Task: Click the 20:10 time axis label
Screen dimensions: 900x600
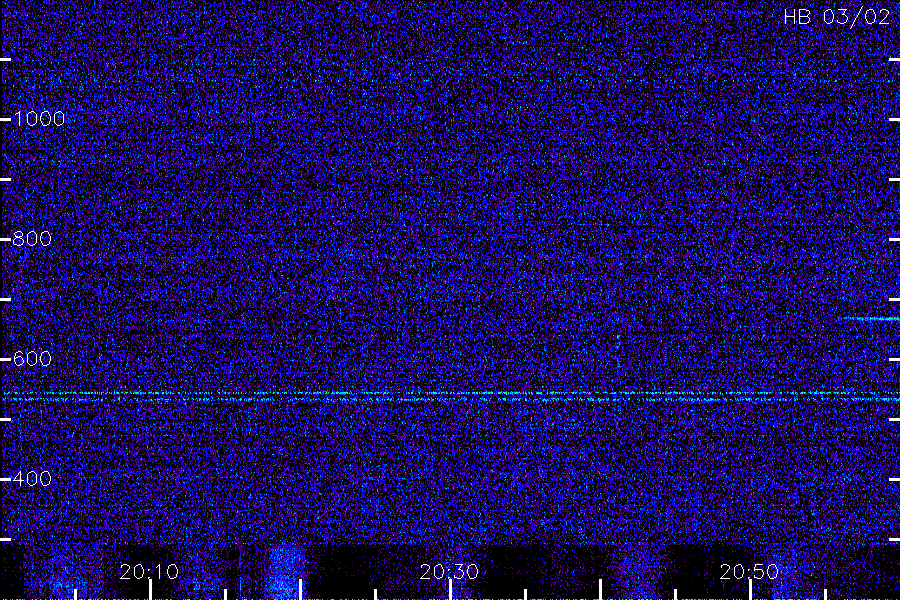Action: click(149, 572)
